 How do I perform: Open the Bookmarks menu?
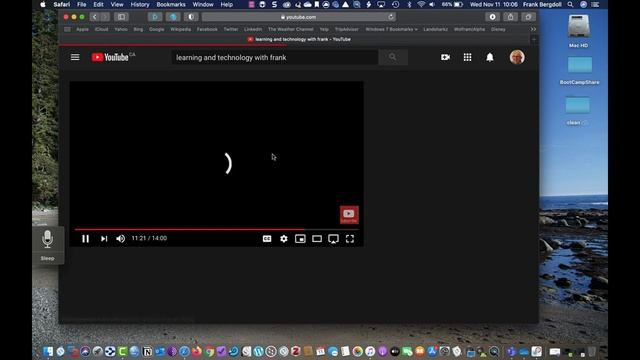pos(171,4)
